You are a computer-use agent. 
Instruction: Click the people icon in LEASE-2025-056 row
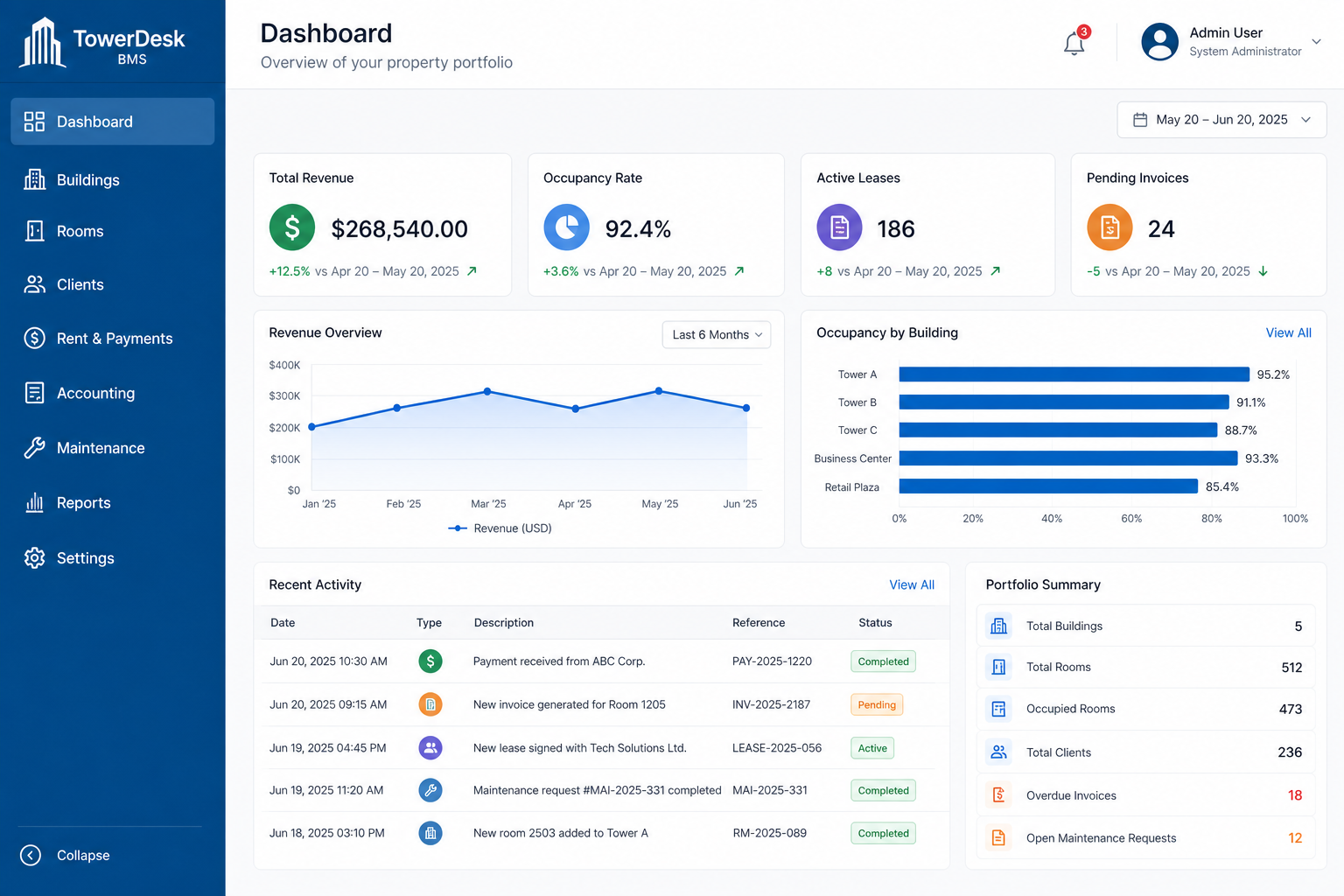click(430, 748)
